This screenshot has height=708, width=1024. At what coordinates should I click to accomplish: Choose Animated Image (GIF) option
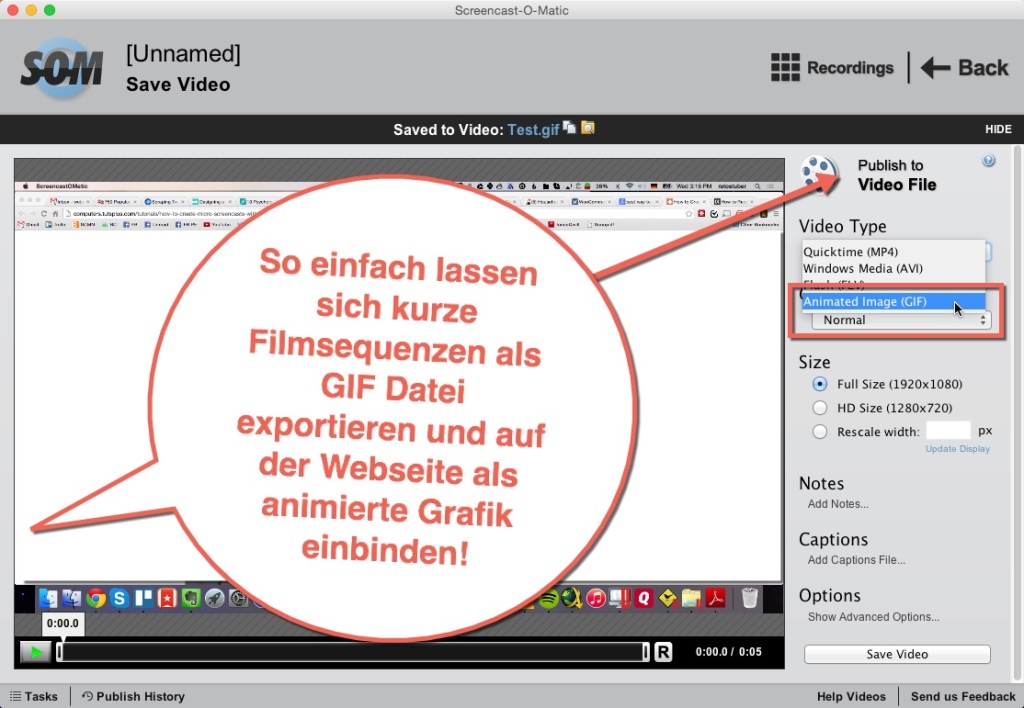[x=893, y=301]
